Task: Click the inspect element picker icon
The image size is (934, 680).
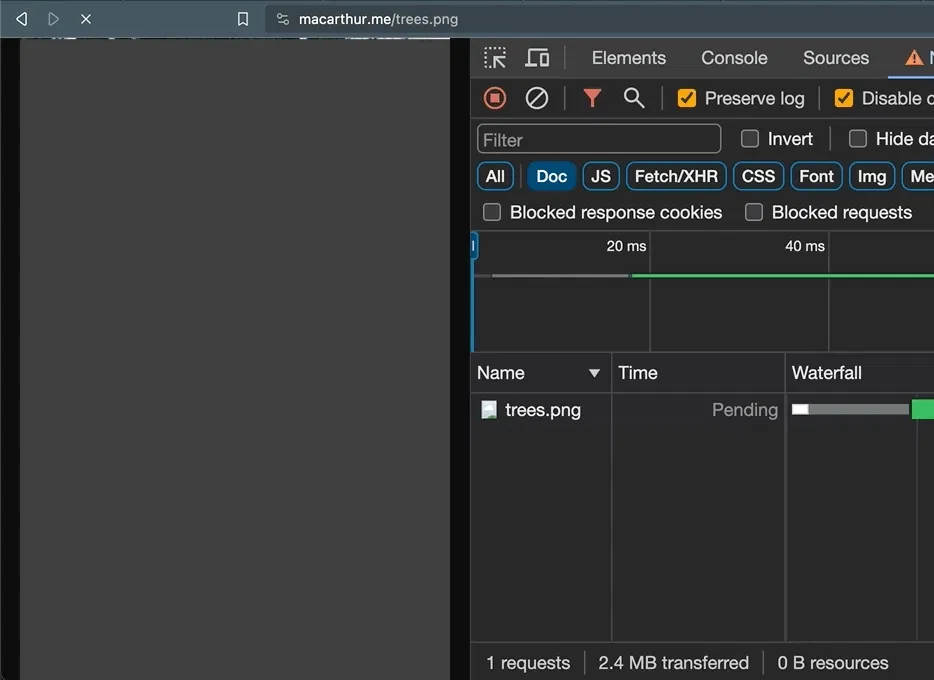Action: point(495,58)
